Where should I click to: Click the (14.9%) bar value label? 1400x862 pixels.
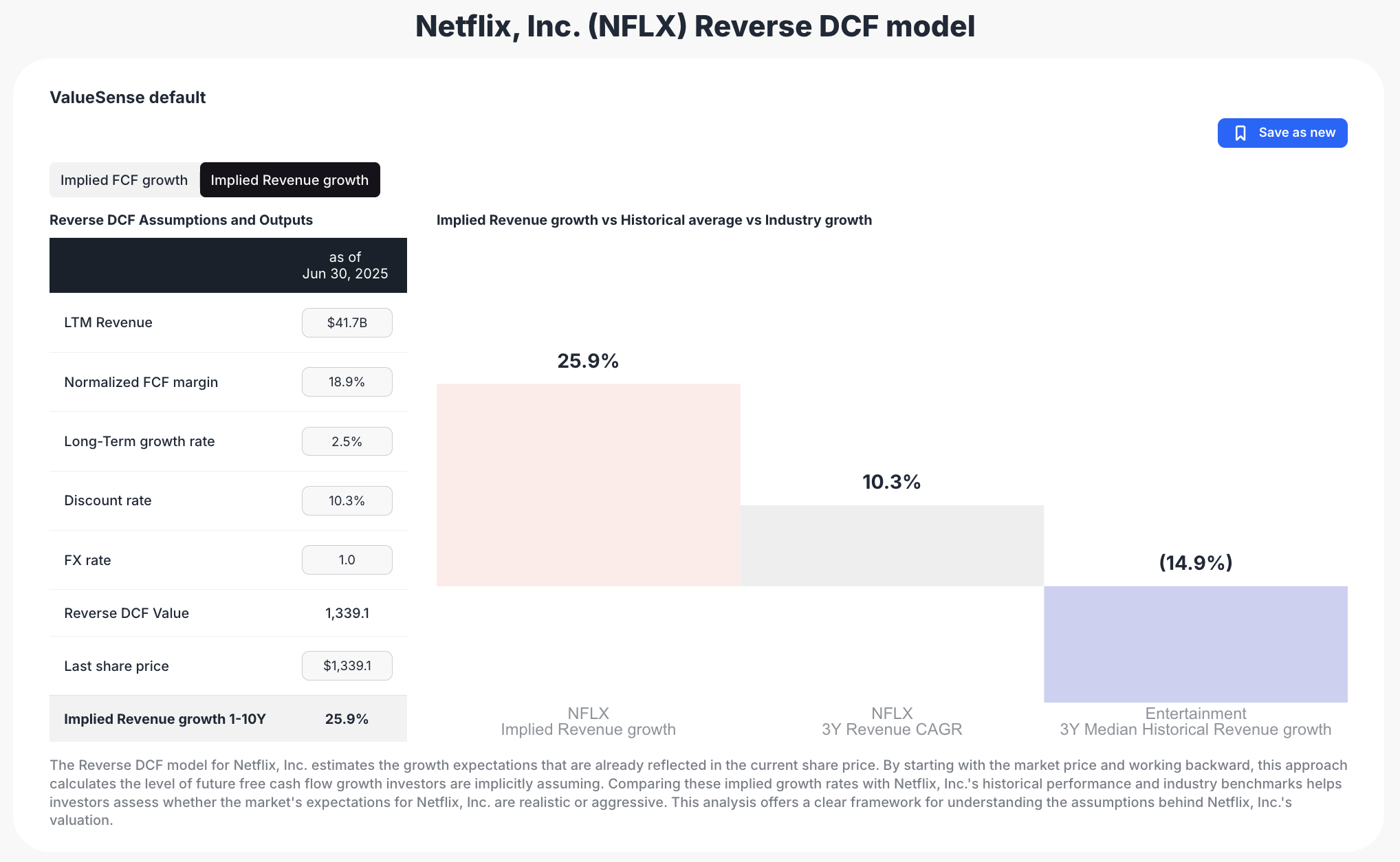(1195, 563)
